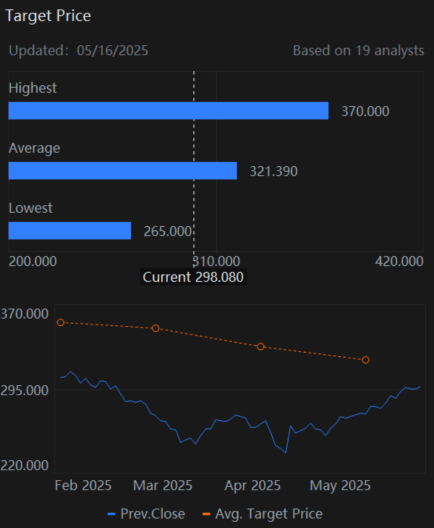Toggle the Avg. Target Price legend series
434x528 pixels.
click(x=262, y=514)
